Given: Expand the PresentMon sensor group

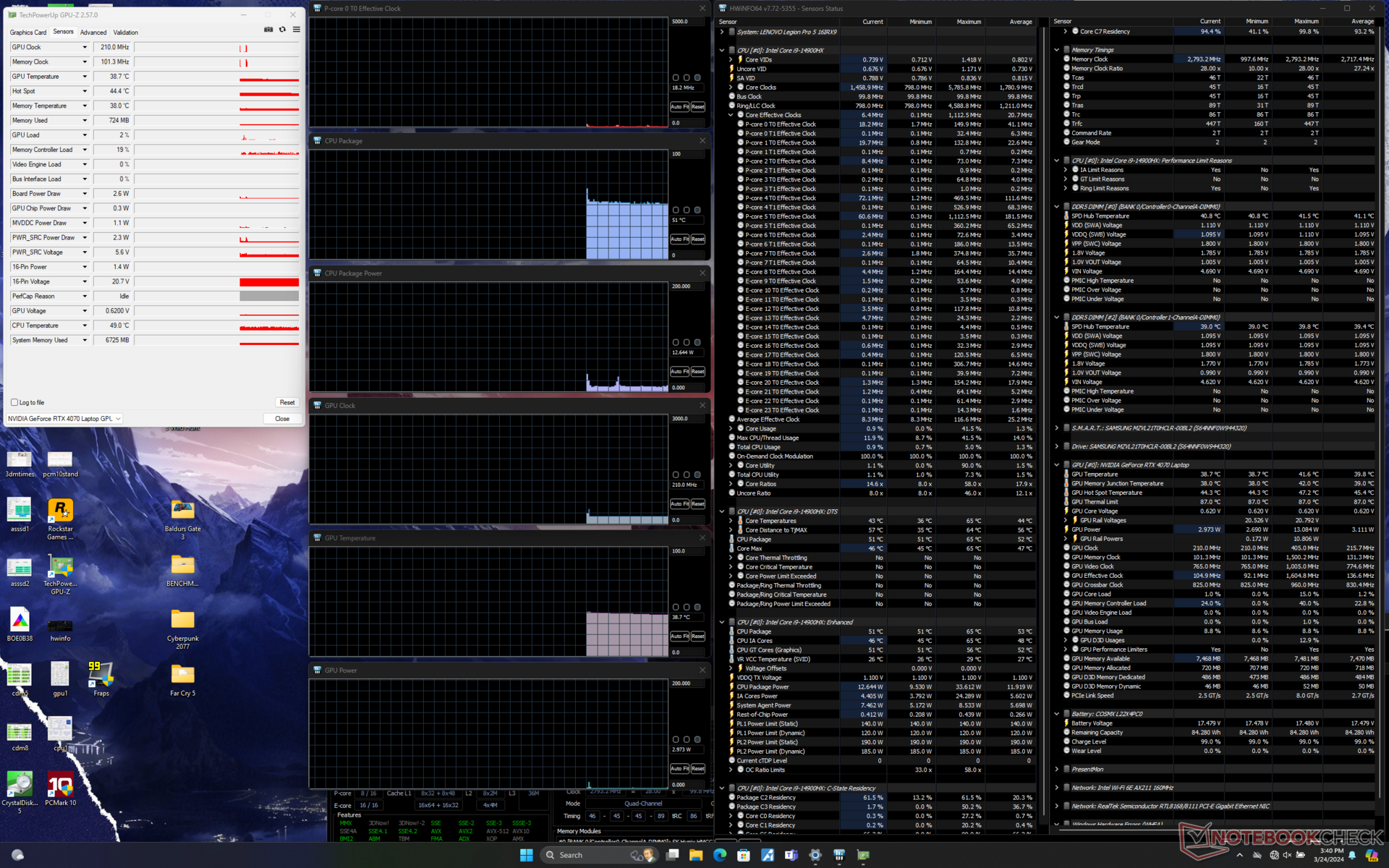Looking at the screenshot, I should tap(1057, 769).
